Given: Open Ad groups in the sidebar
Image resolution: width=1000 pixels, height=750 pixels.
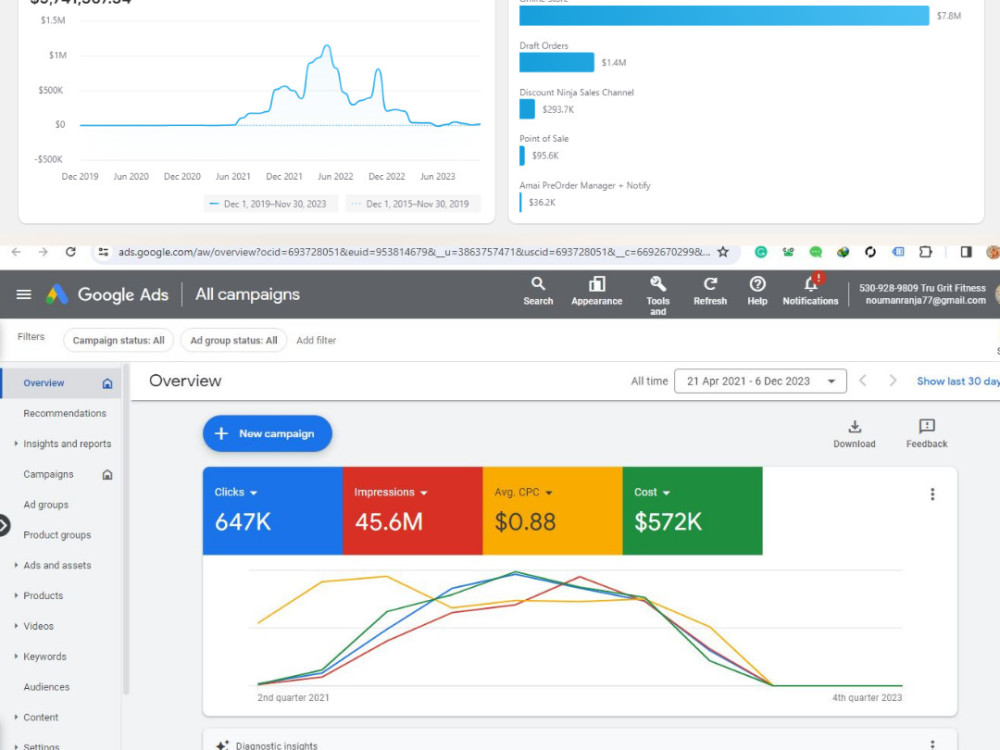Looking at the screenshot, I should tap(46, 504).
